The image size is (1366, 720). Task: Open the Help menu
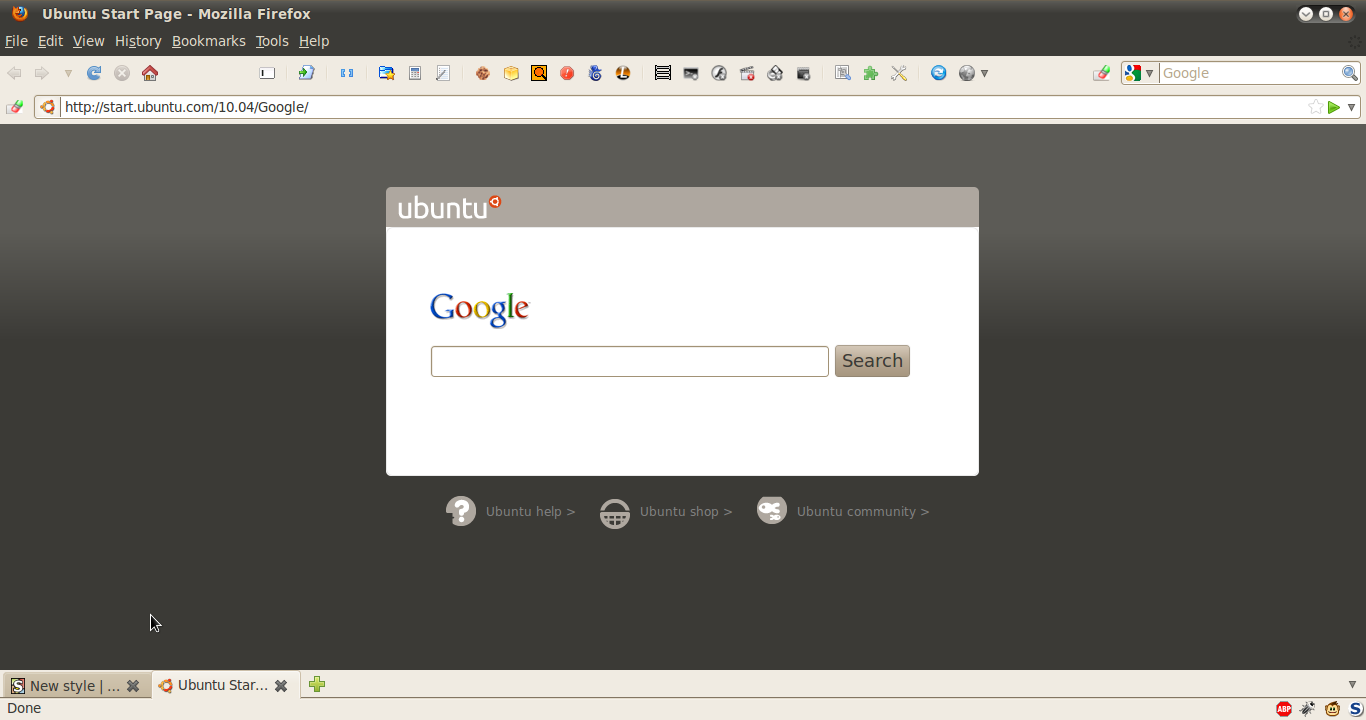[x=314, y=41]
